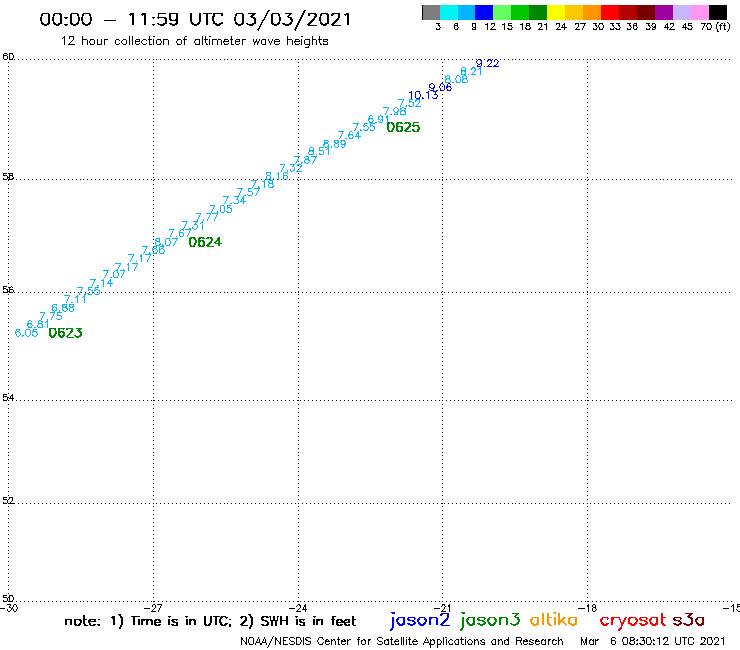
Task: Click the 6.89 wave height value
Action: (x=335, y=144)
